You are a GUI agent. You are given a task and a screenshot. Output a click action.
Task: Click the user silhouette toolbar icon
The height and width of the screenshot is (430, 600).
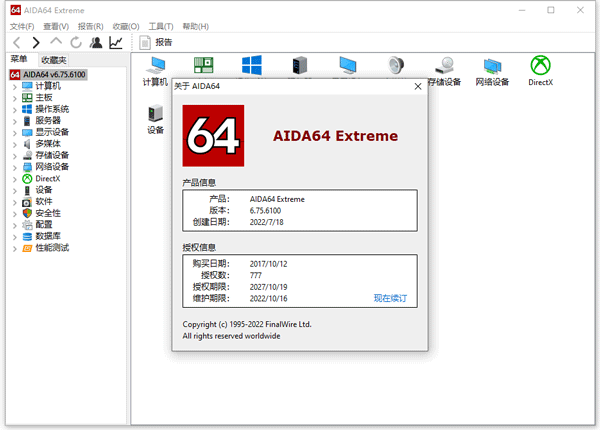click(96, 42)
